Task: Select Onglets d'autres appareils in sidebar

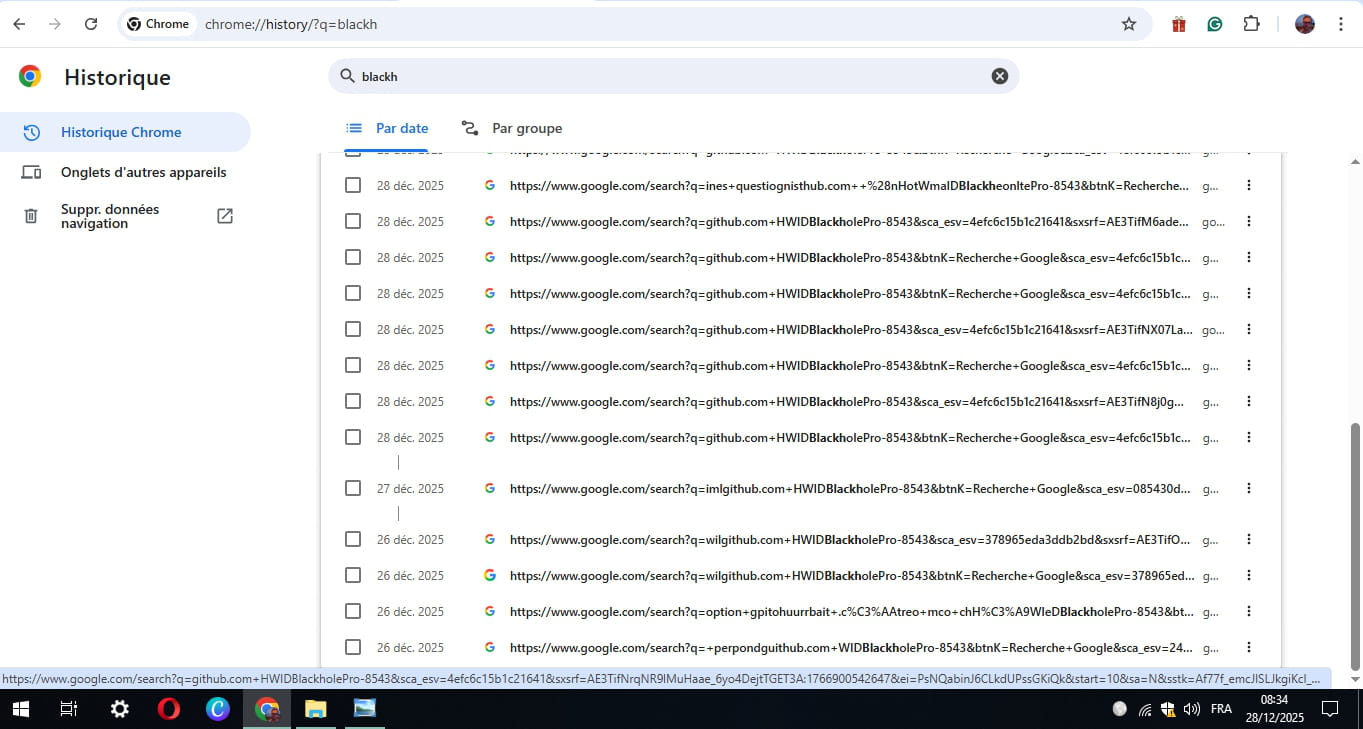Action: coord(143,172)
